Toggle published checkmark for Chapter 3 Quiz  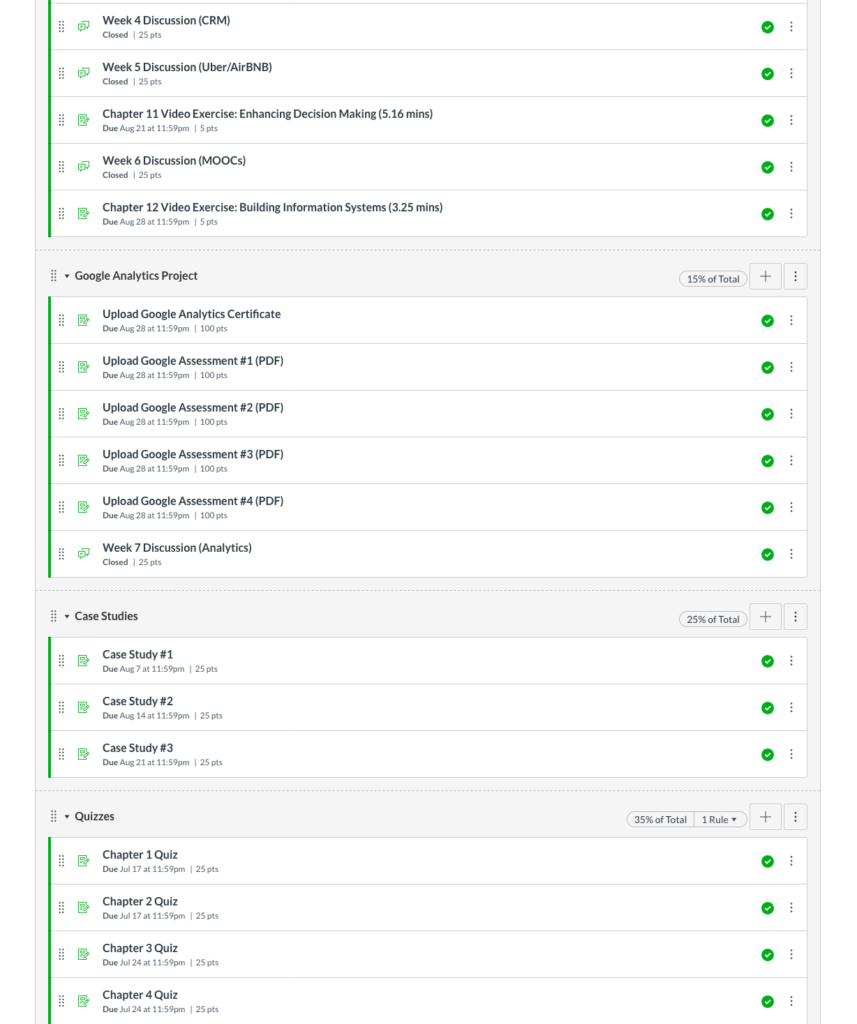point(767,955)
